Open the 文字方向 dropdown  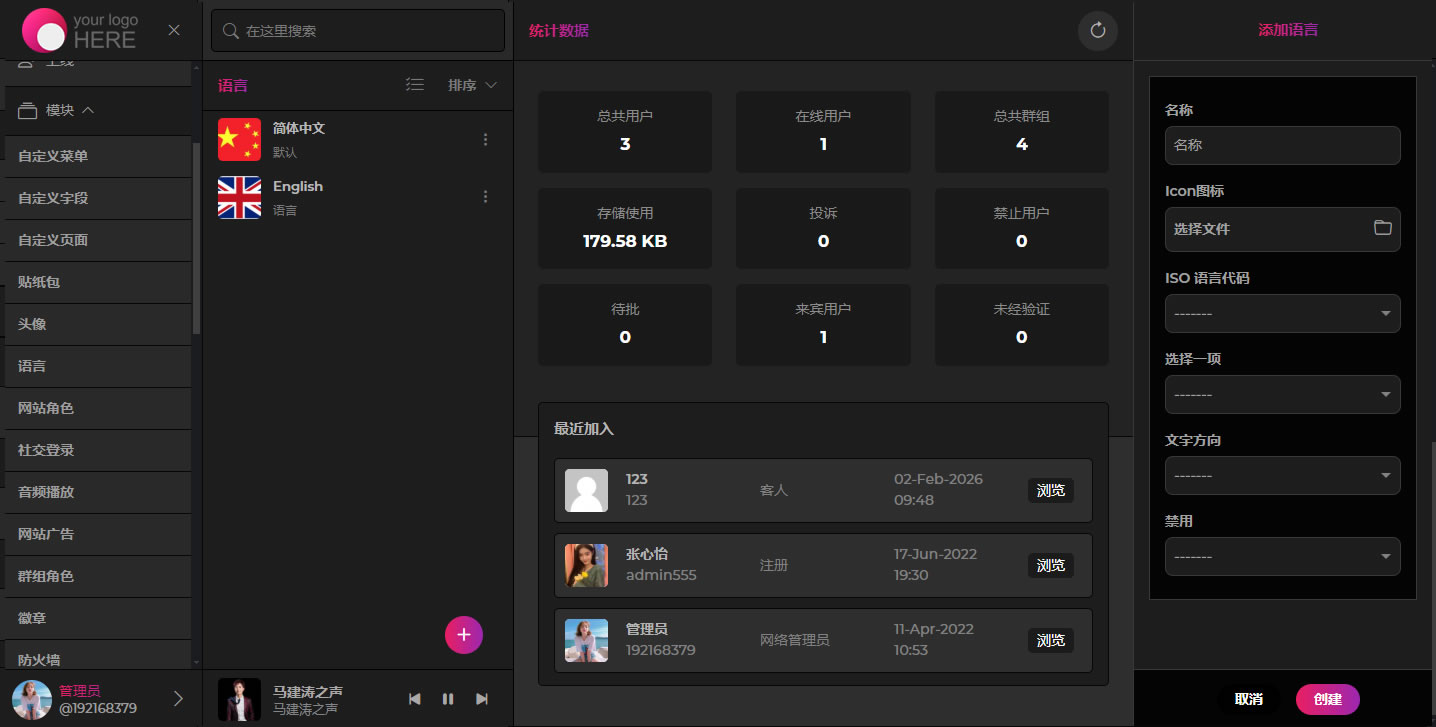click(1282, 476)
